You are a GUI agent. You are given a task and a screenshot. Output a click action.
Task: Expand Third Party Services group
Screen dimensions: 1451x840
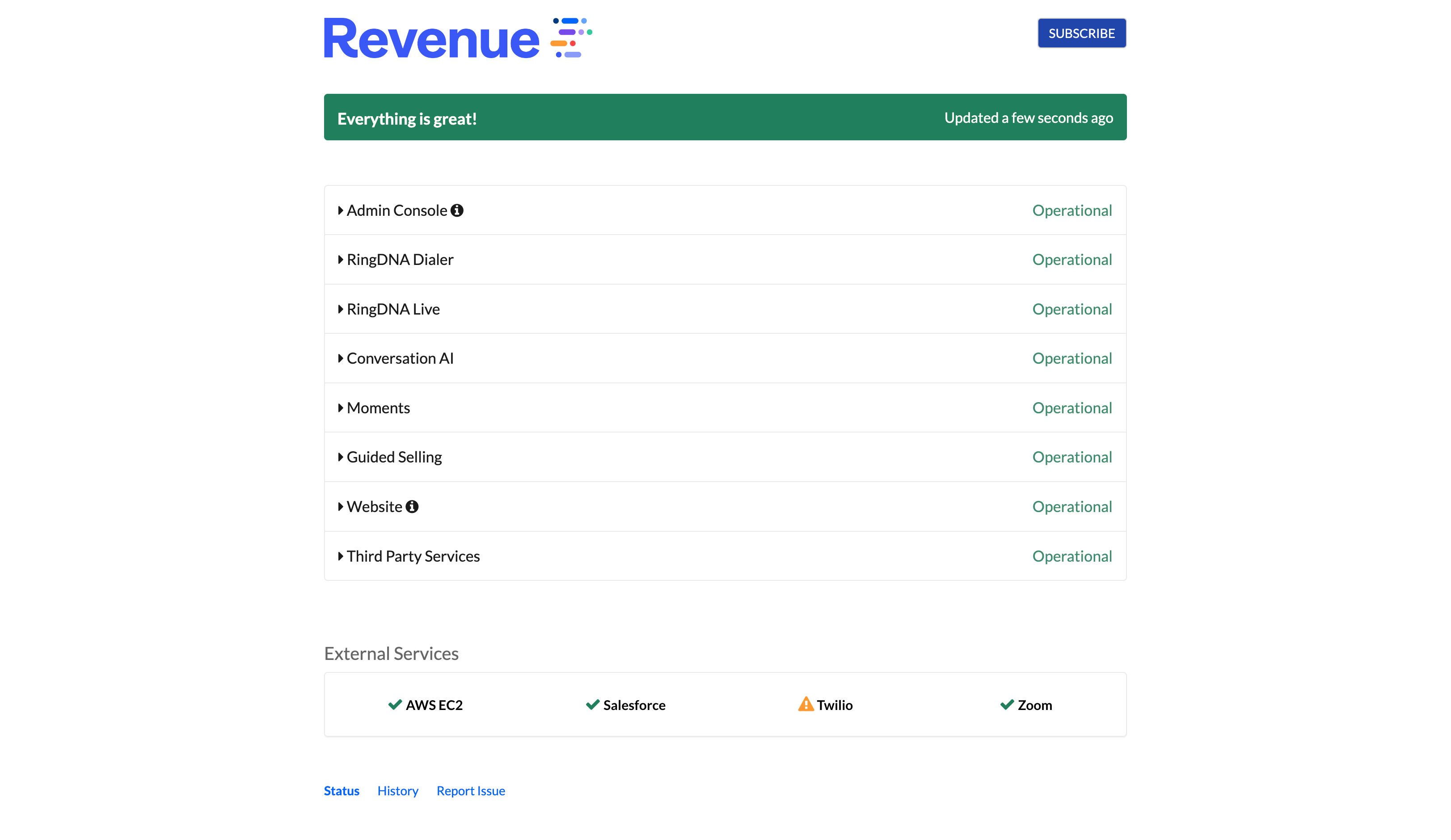pos(340,556)
